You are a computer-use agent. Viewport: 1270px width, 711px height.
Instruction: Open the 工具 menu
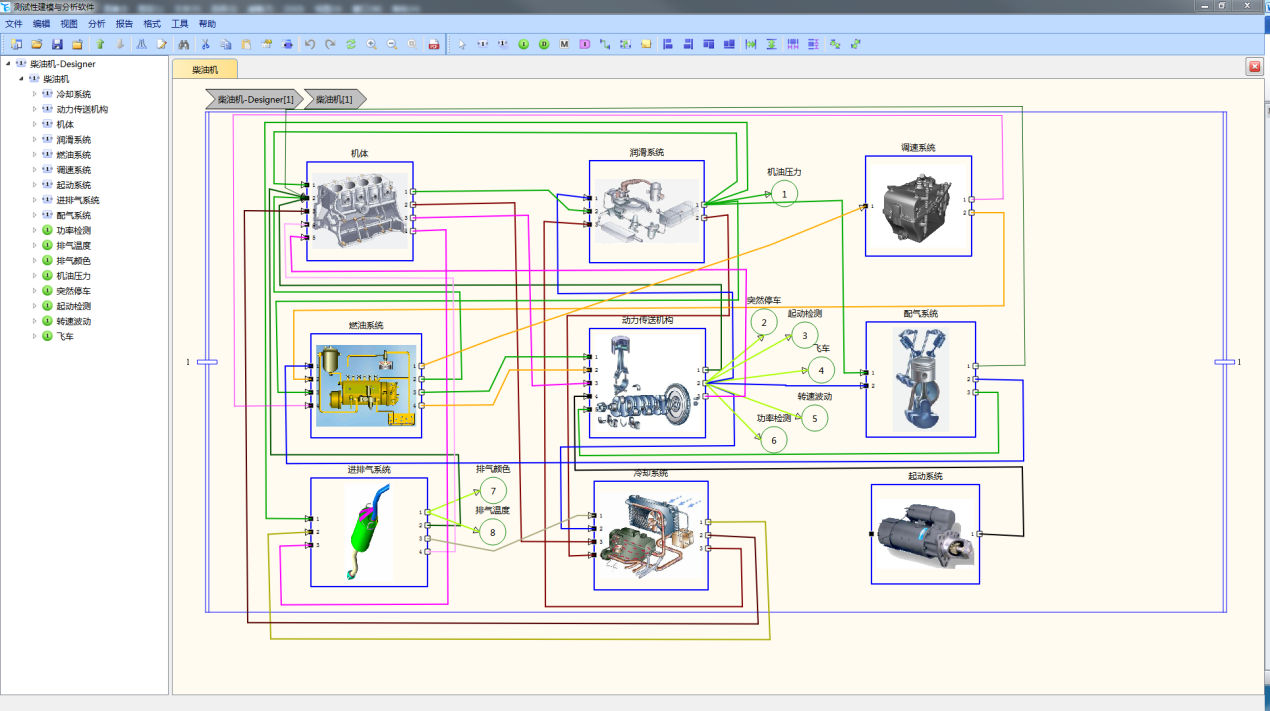click(x=180, y=23)
